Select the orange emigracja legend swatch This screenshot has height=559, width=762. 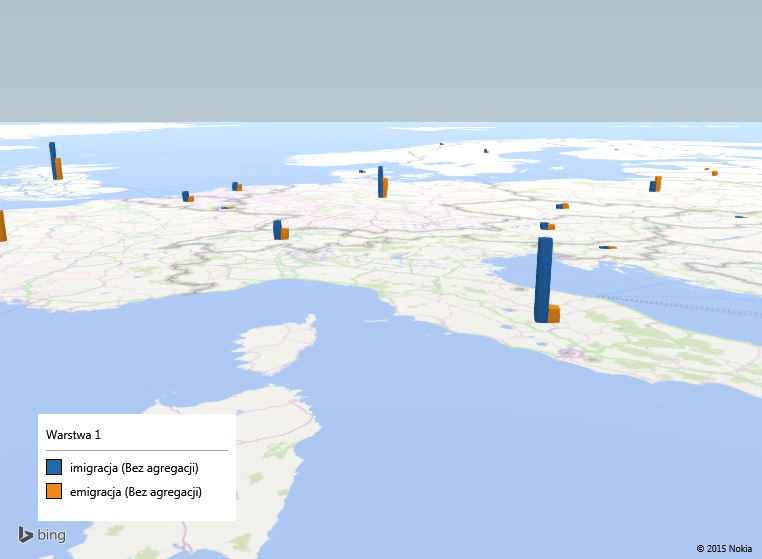click(54, 491)
